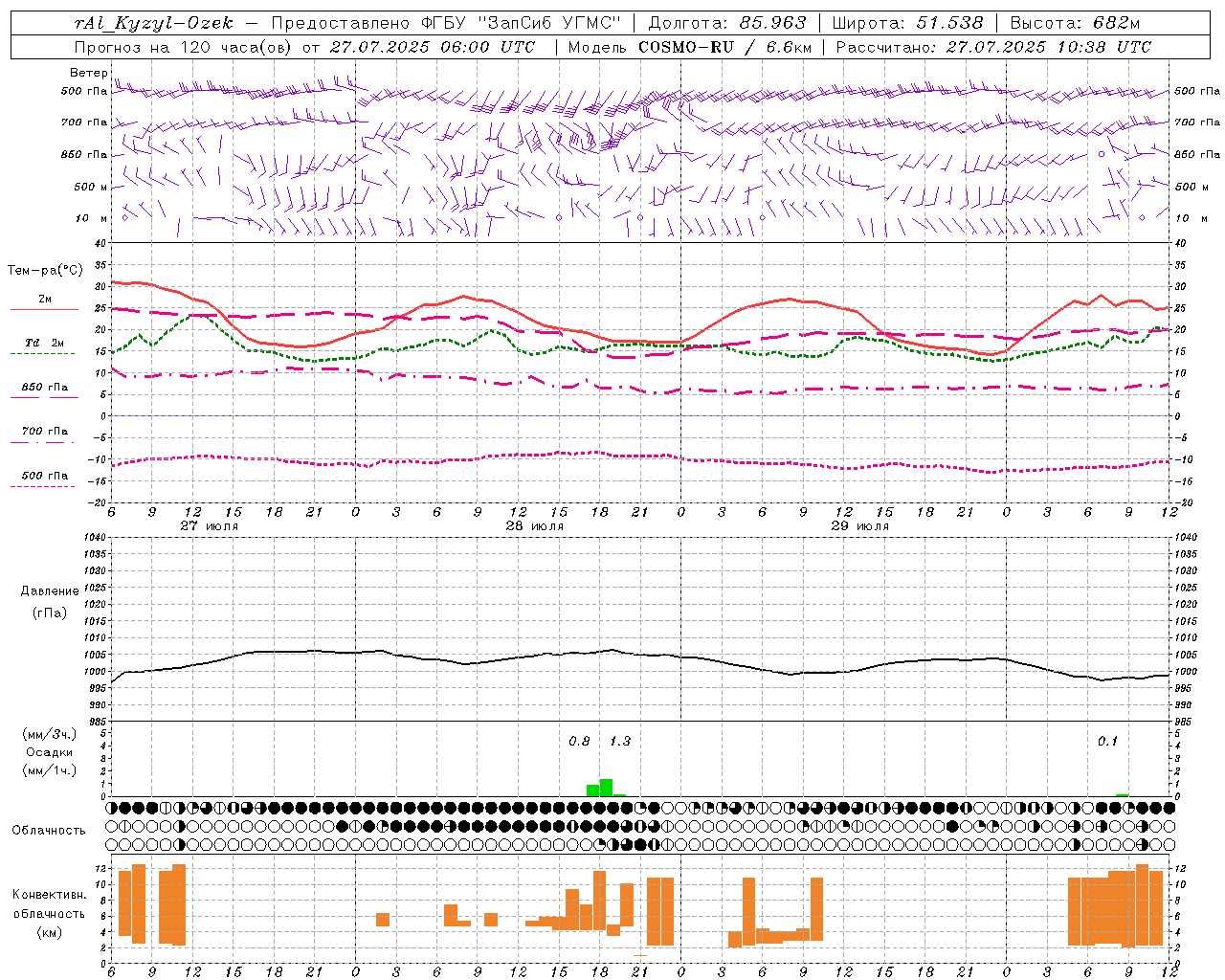Click the Конвективн. label

tap(50, 895)
